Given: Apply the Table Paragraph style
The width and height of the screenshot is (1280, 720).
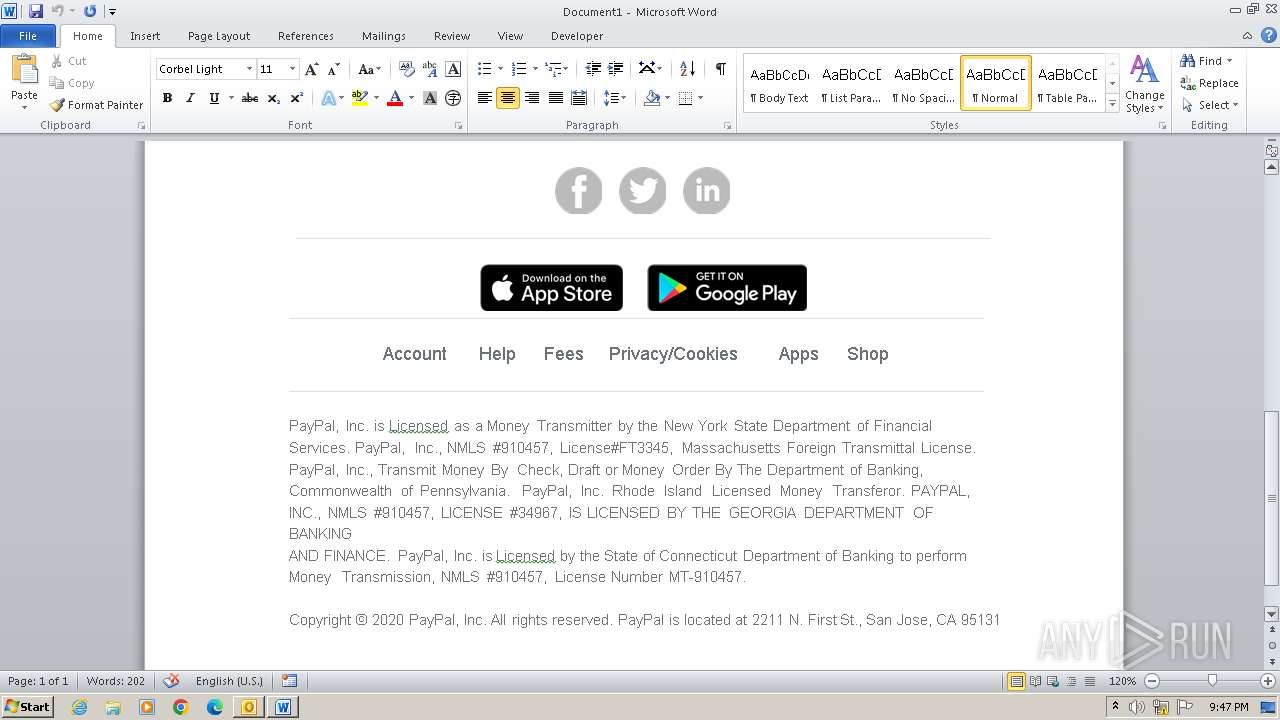Looking at the screenshot, I should [1067, 83].
